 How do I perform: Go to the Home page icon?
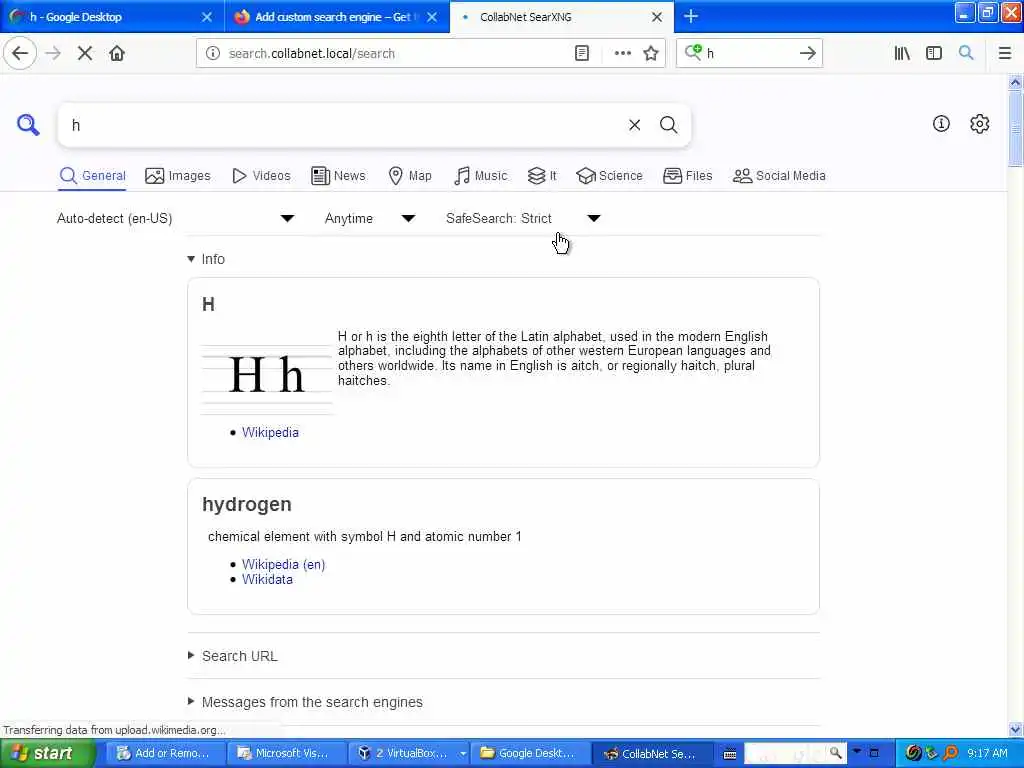click(117, 53)
